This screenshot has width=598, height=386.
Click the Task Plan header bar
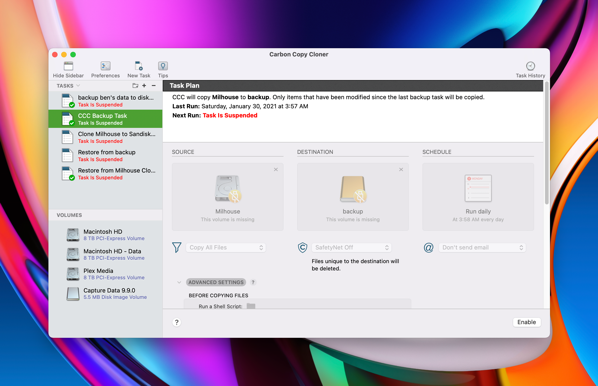point(353,85)
